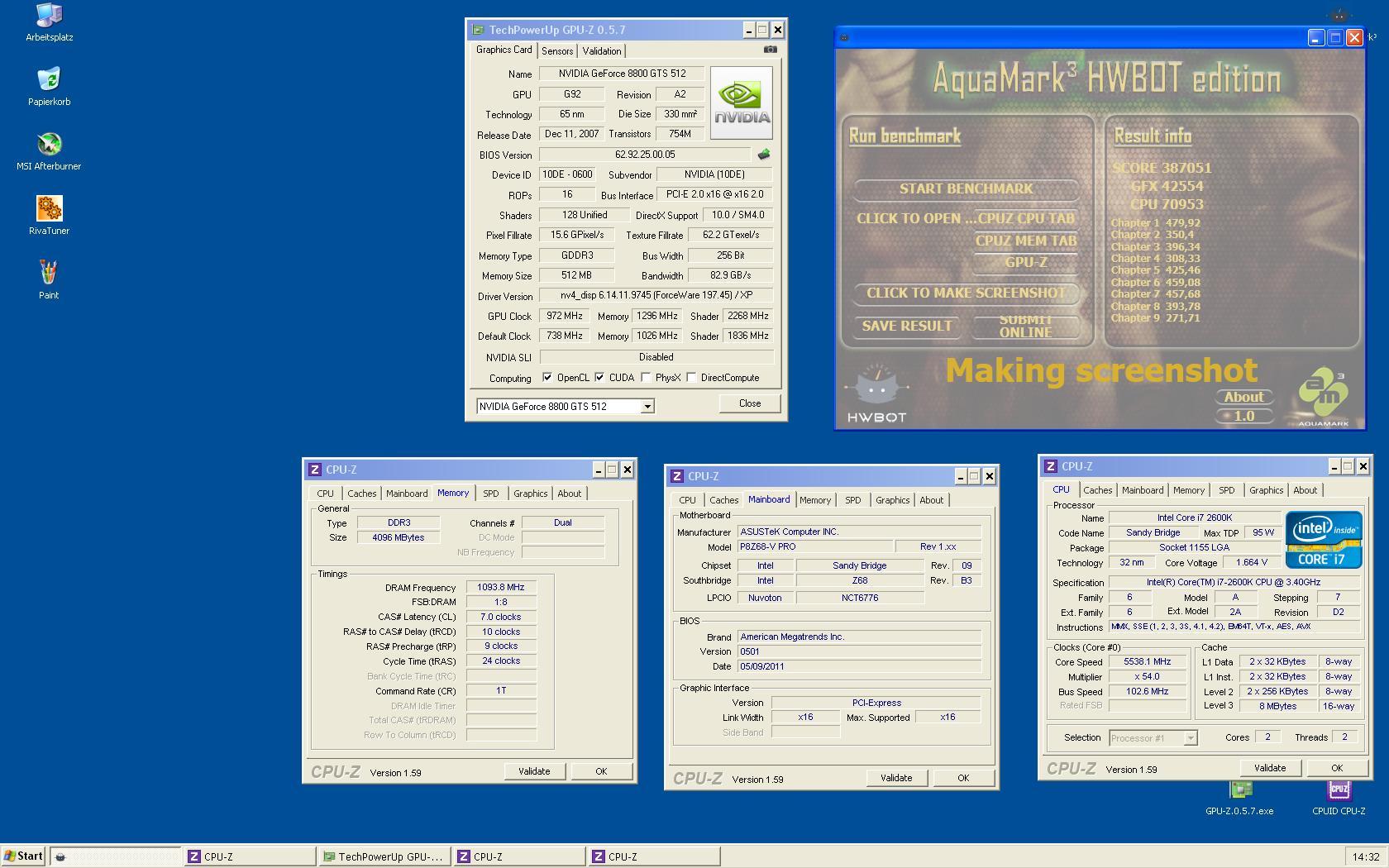Screen dimensions: 1389x868
Task: Switch to TechPowerUp GPU-Z taskbar button
Action: pyautogui.click(x=384, y=856)
